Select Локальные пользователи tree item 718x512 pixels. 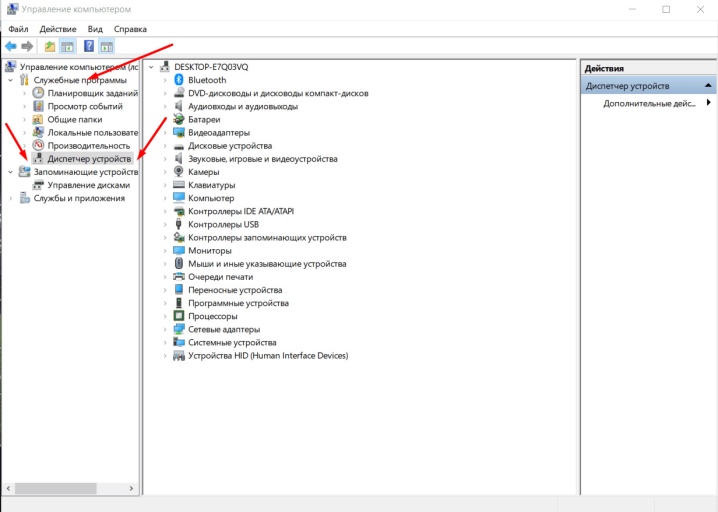pyautogui.click(x=93, y=132)
